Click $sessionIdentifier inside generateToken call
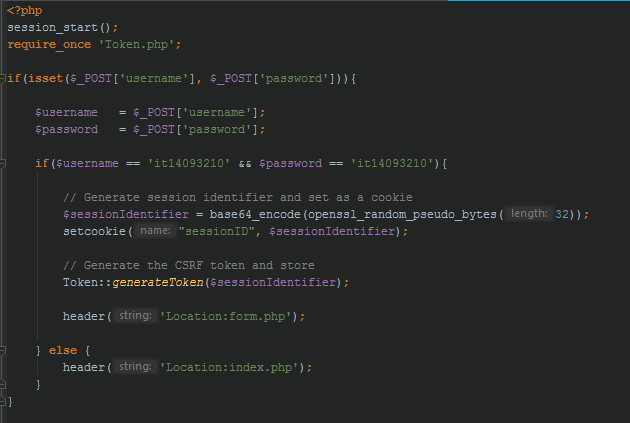This screenshot has height=423, width=630. click(x=272, y=282)
